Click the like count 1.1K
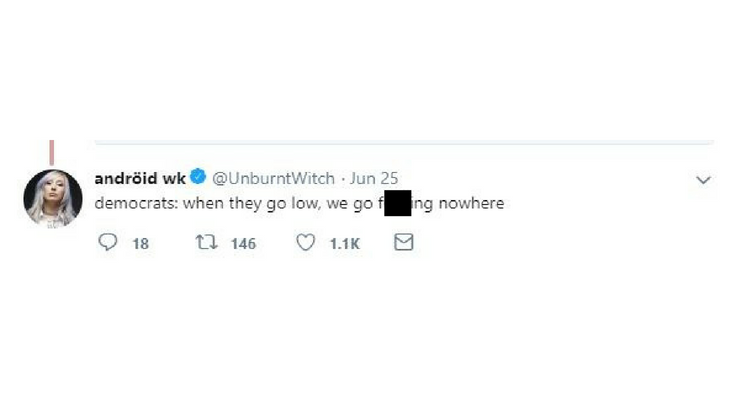This screenshot has height=400, width=750. 344,244
